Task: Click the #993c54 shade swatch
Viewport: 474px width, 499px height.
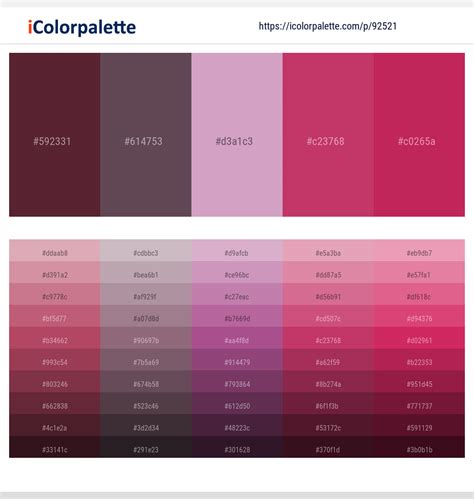Action: (55, 360)
